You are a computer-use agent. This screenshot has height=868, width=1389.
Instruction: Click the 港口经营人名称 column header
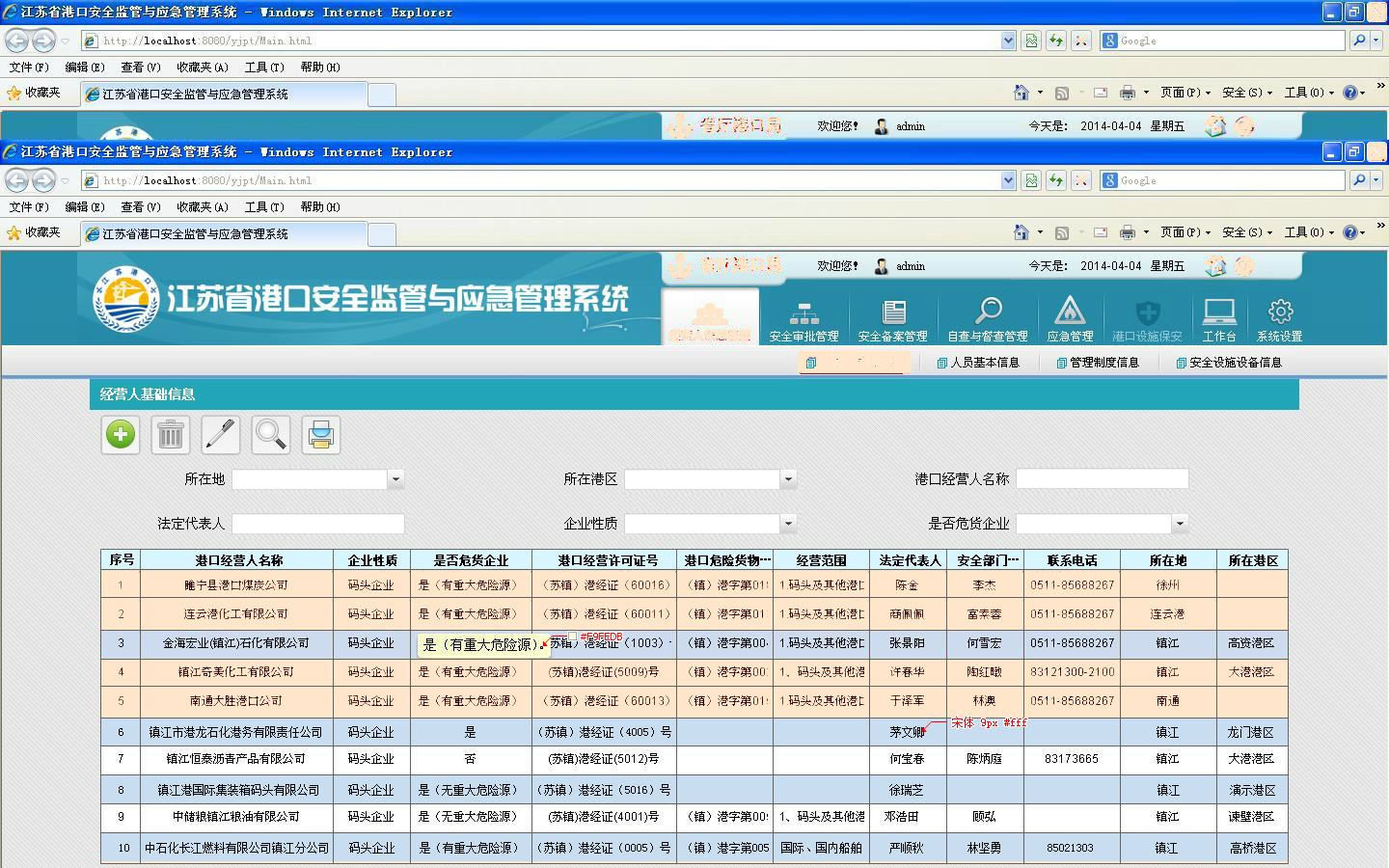click(238, 560)
